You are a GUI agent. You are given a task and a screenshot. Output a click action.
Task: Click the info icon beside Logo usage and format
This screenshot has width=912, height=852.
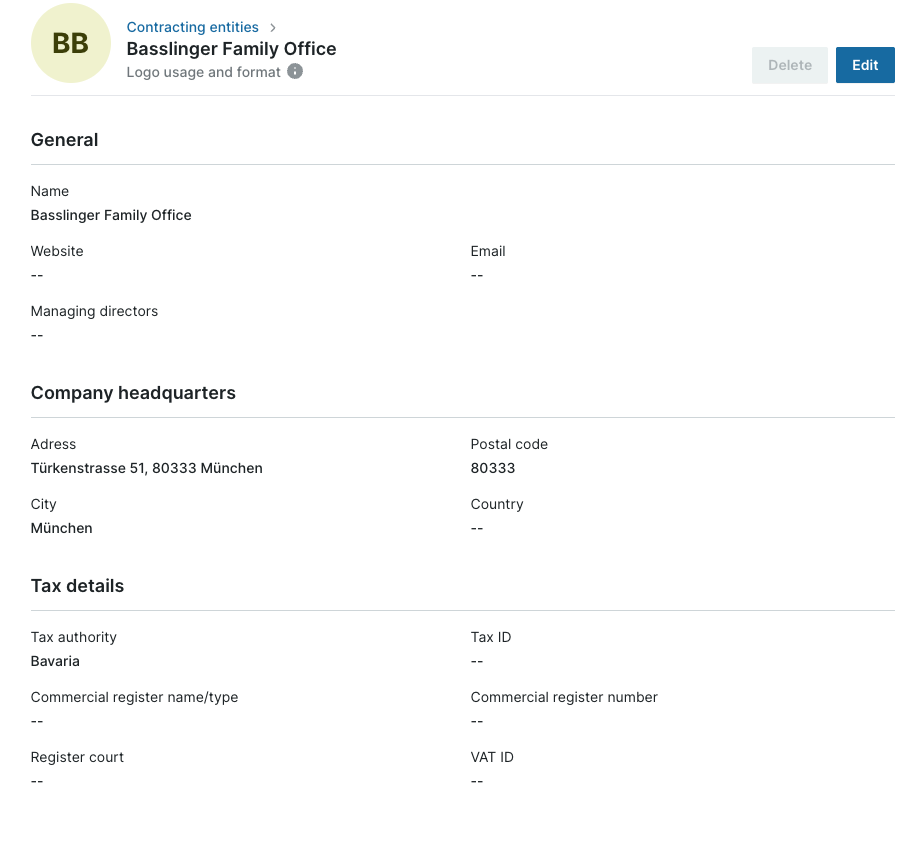click(295, 72)
